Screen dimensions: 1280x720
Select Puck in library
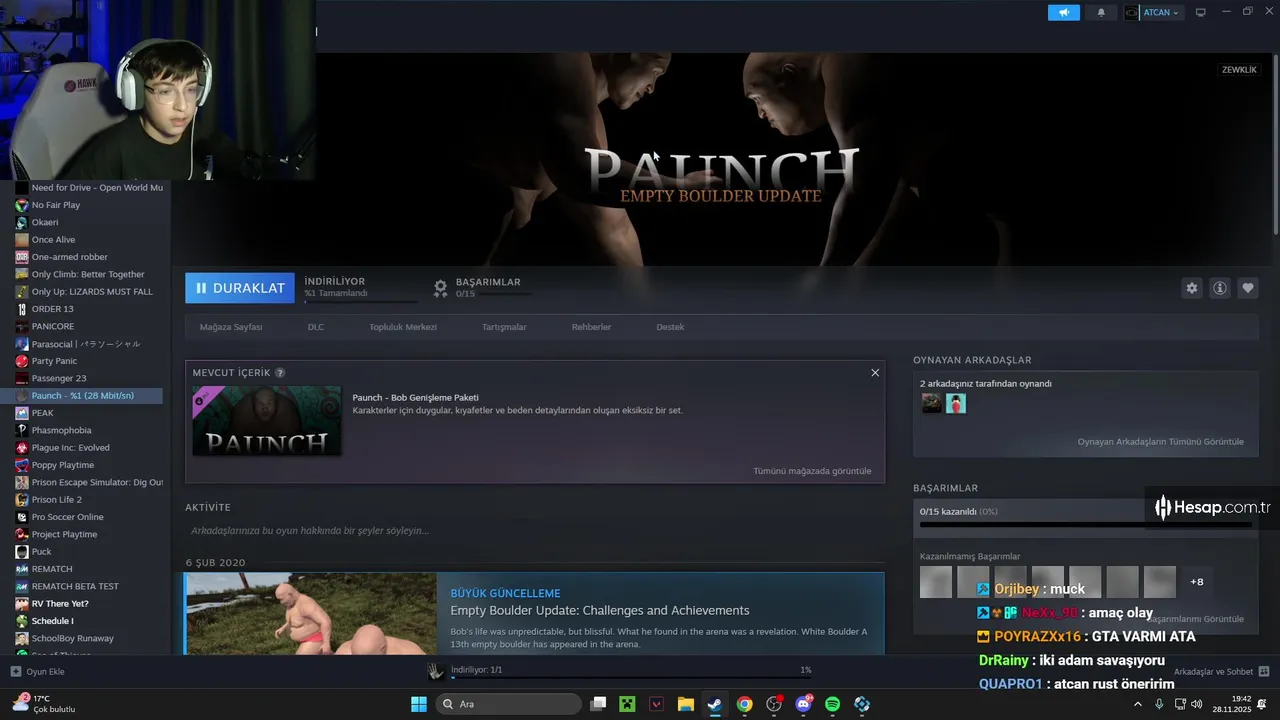89,552
